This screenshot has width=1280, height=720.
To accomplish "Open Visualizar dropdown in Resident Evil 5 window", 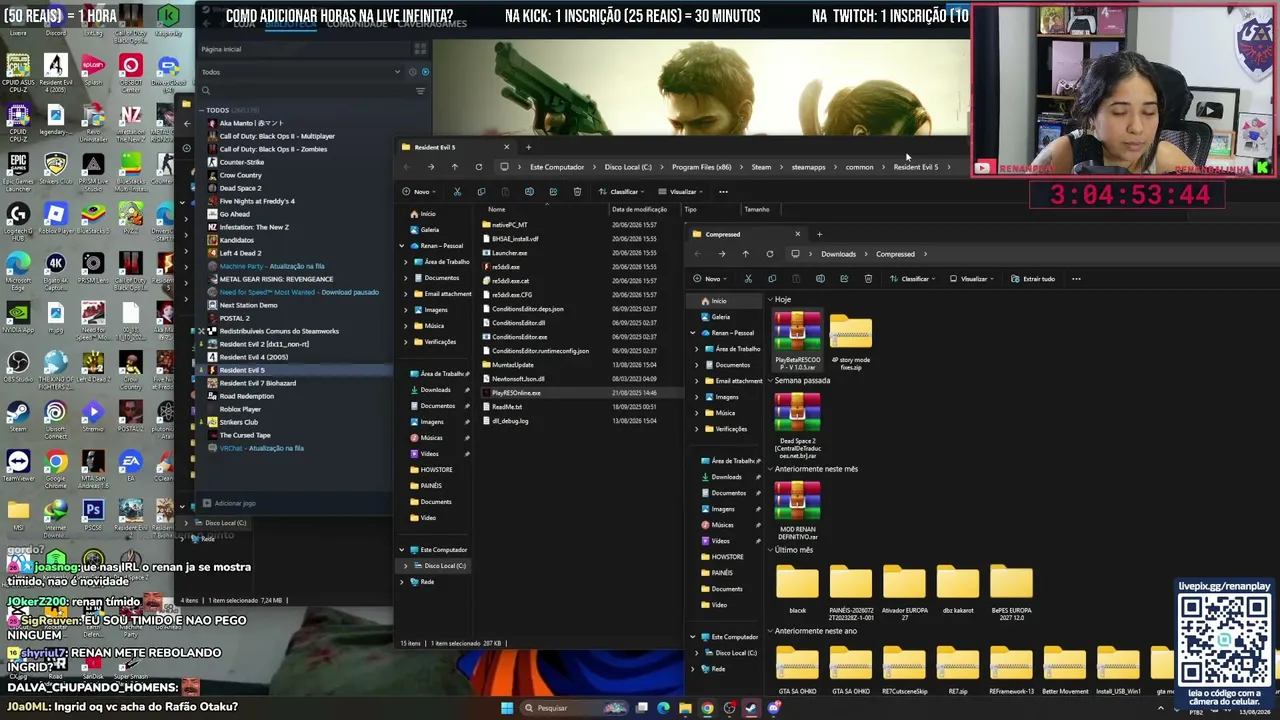I will 683,192.
